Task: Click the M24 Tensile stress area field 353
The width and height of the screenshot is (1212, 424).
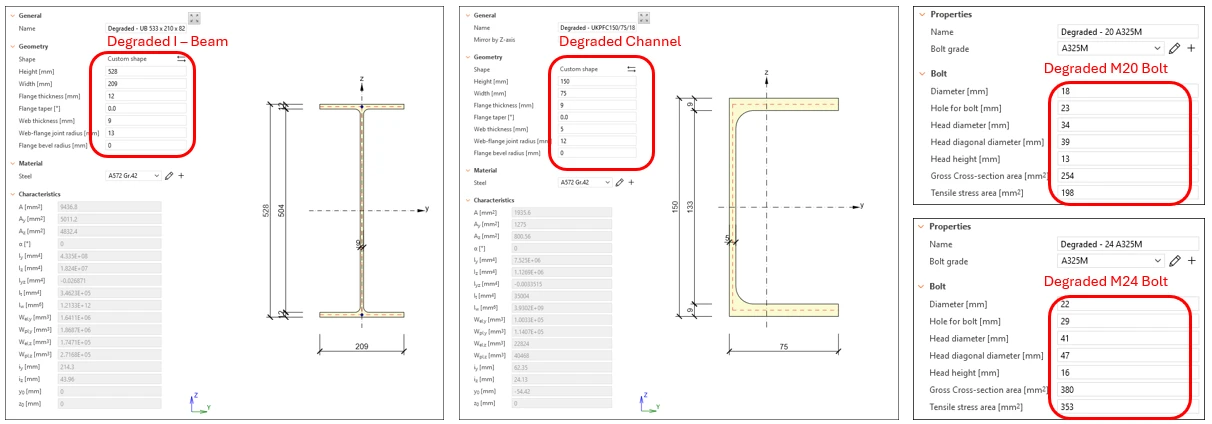Action: coord(1128,406)
